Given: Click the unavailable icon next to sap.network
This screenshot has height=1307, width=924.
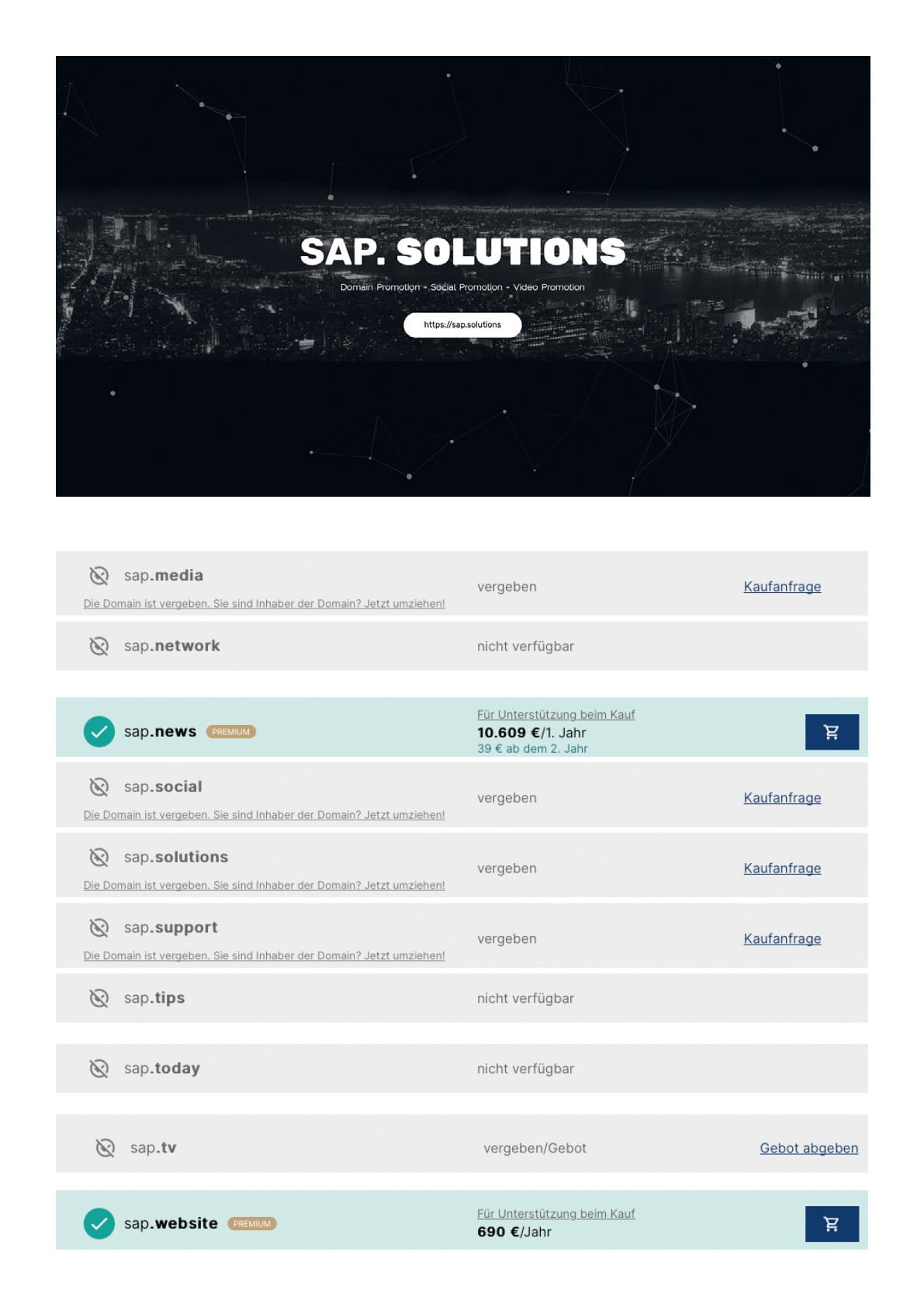Looking at the screenshot, I should click(x=99, y=646).
